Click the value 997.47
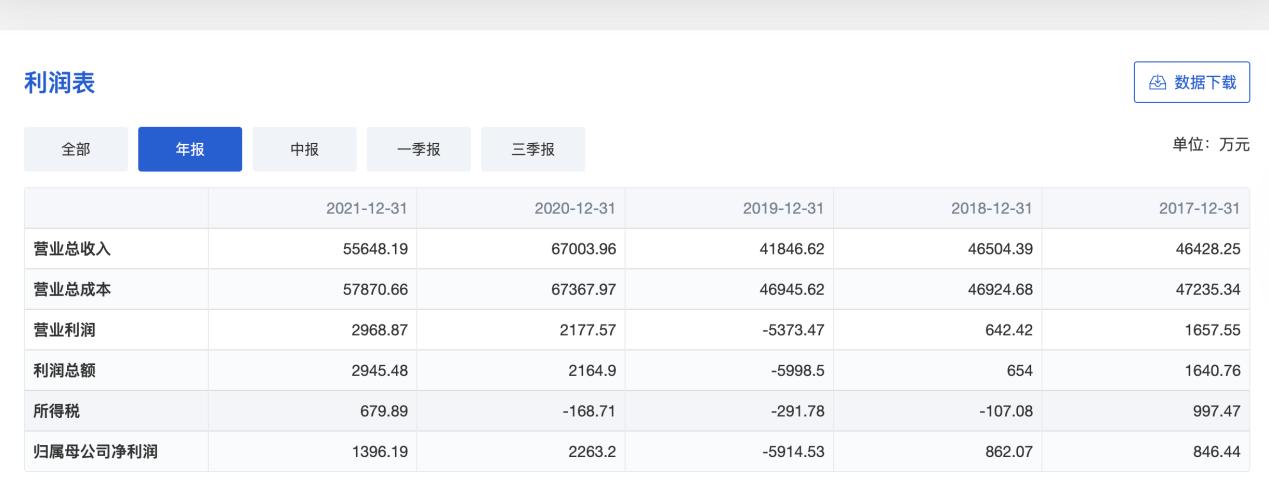 tap(1217, 411)
